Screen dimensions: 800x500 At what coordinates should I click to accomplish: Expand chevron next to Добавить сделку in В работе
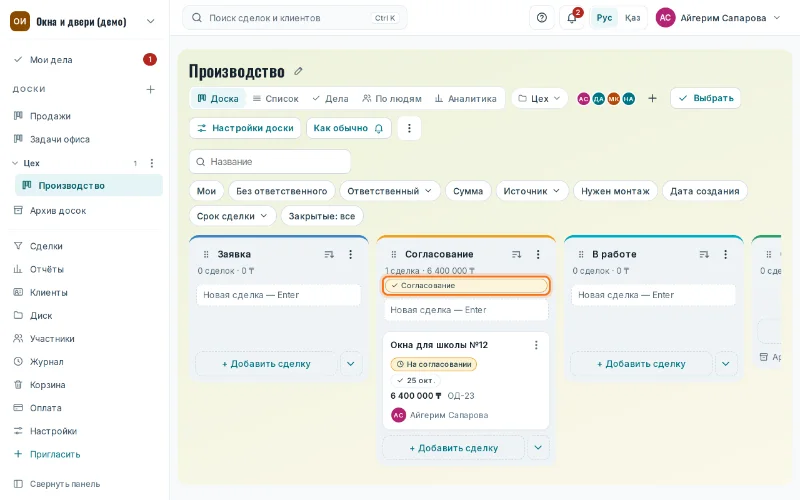click(726, 364)
